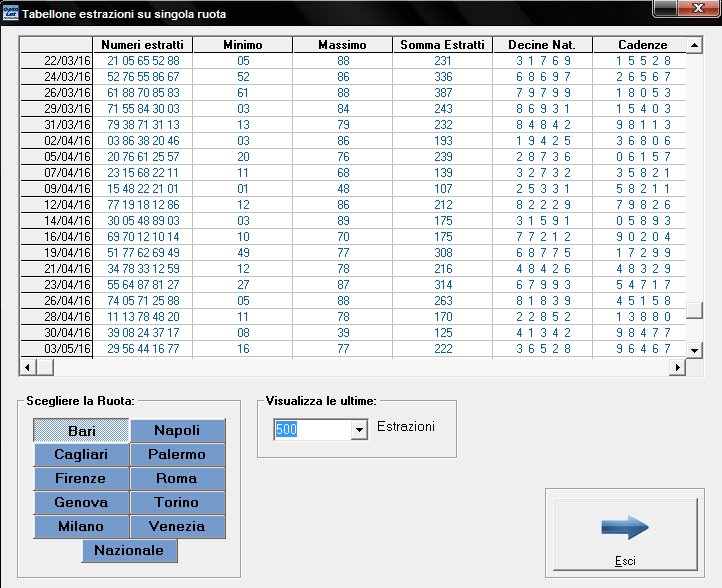Select the 12/04/16 row header
722x588 pixels.
[56, 204]
